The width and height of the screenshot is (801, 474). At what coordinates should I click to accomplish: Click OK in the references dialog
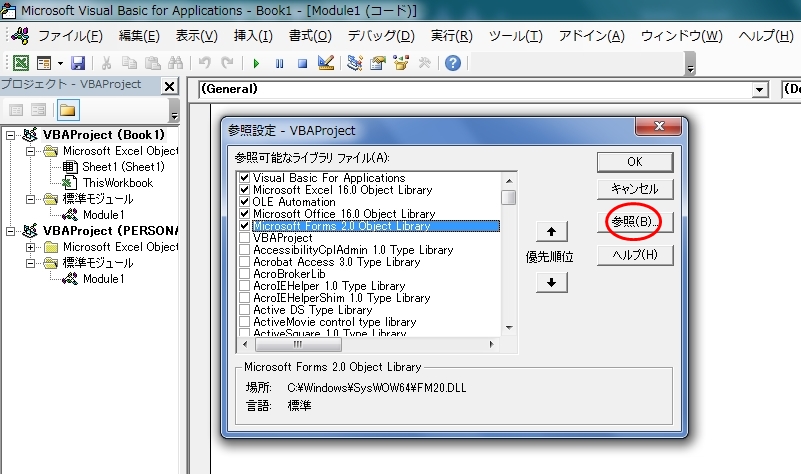pos(635,162)
